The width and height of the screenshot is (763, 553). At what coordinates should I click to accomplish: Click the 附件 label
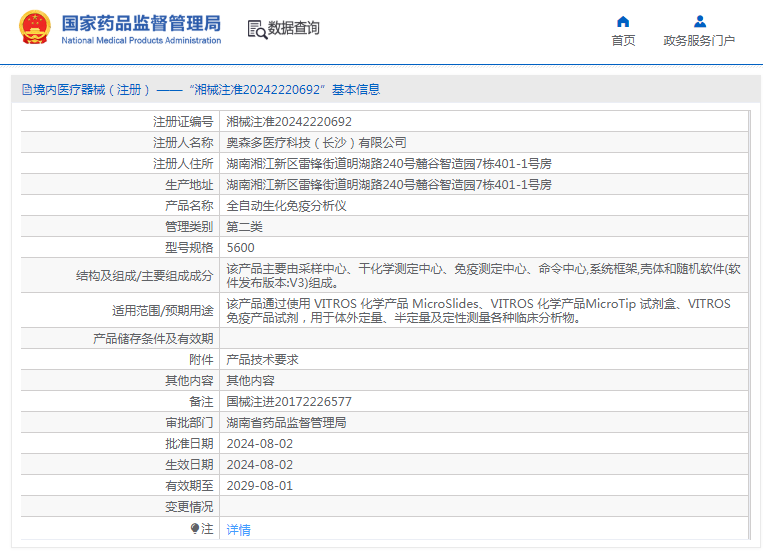(x=201, y=360)
